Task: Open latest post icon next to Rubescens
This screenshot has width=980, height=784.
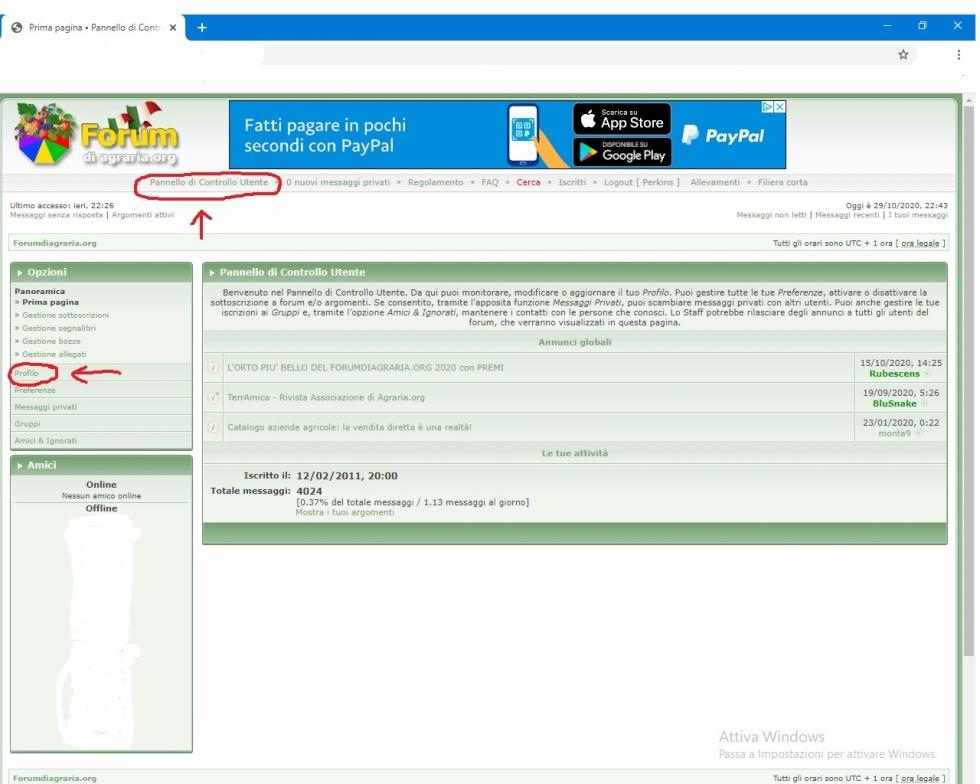Action: (927, 374)
